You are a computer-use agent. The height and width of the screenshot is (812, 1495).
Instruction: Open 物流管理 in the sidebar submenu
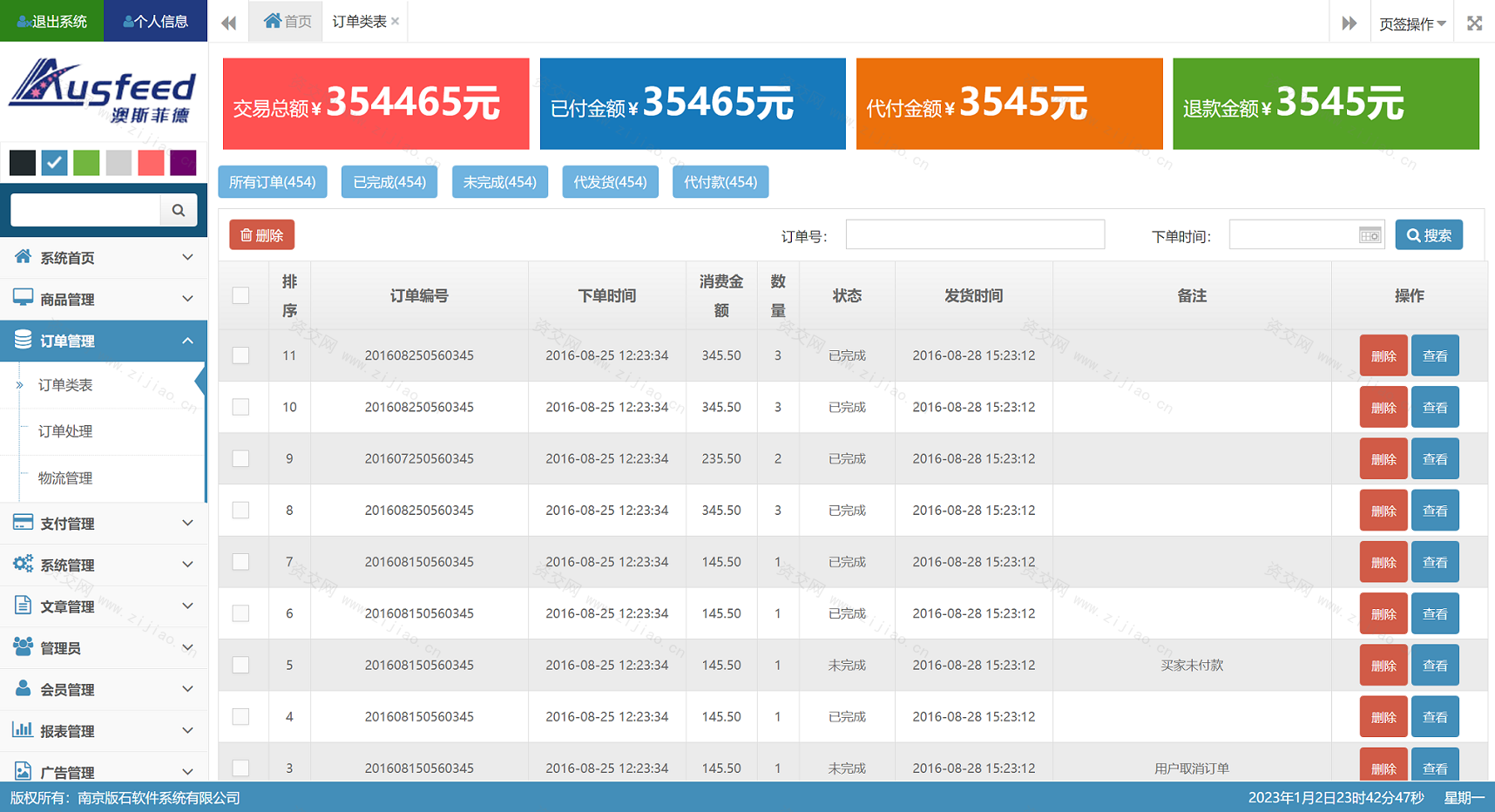65,478
